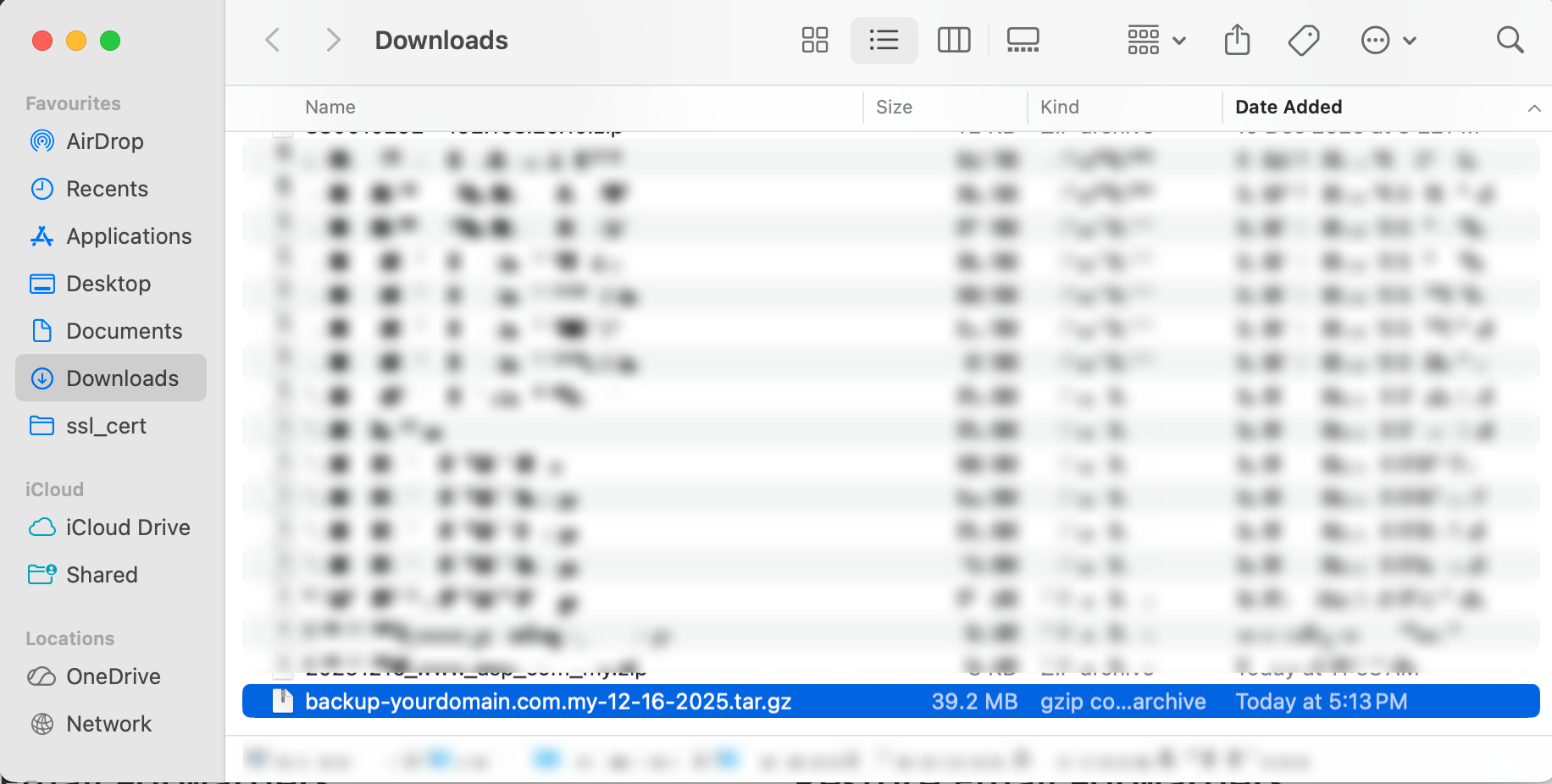Toggle sort order arrow in Date Added
The height and width of the screenshot is (784, 1552).
pyautogui.click(x=1533, y=108)
